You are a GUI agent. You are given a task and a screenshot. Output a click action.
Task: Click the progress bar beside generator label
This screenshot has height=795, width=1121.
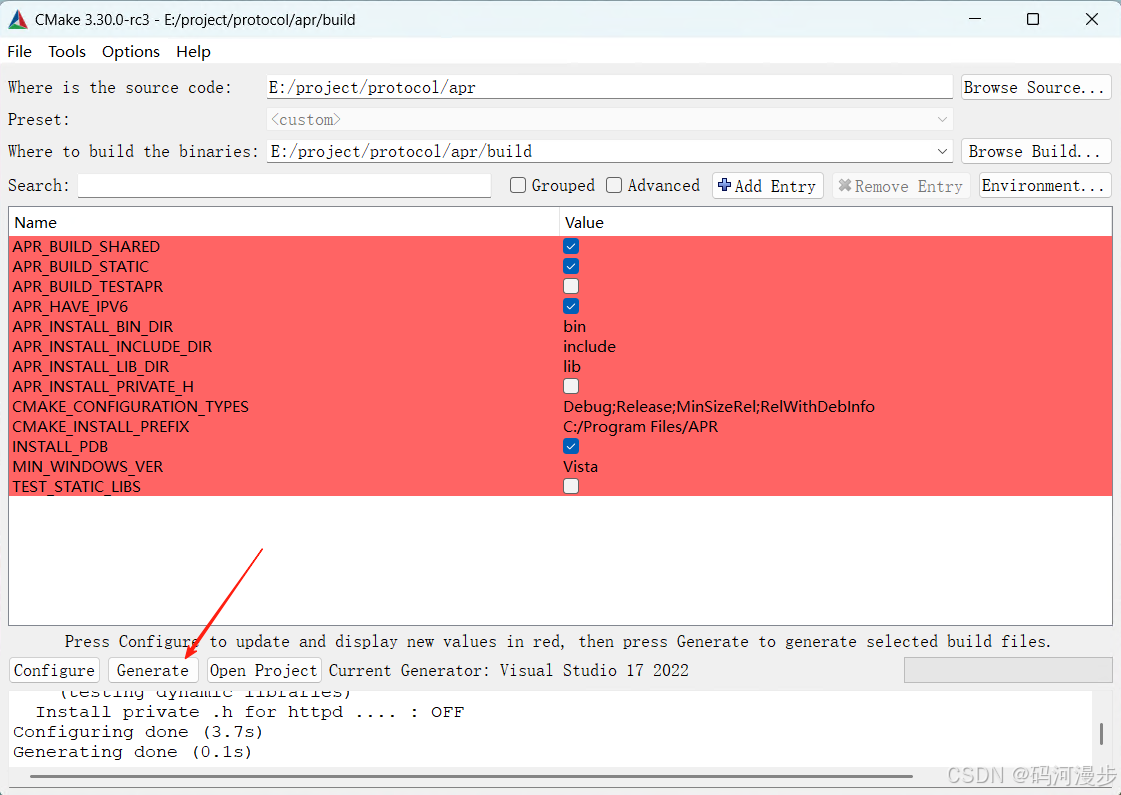click(1008, 671)
